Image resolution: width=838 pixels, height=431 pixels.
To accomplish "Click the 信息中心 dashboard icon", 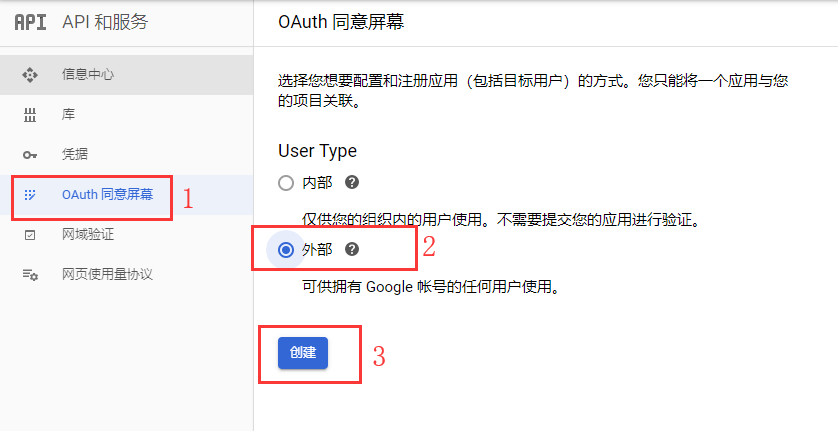I will point(30,74).
